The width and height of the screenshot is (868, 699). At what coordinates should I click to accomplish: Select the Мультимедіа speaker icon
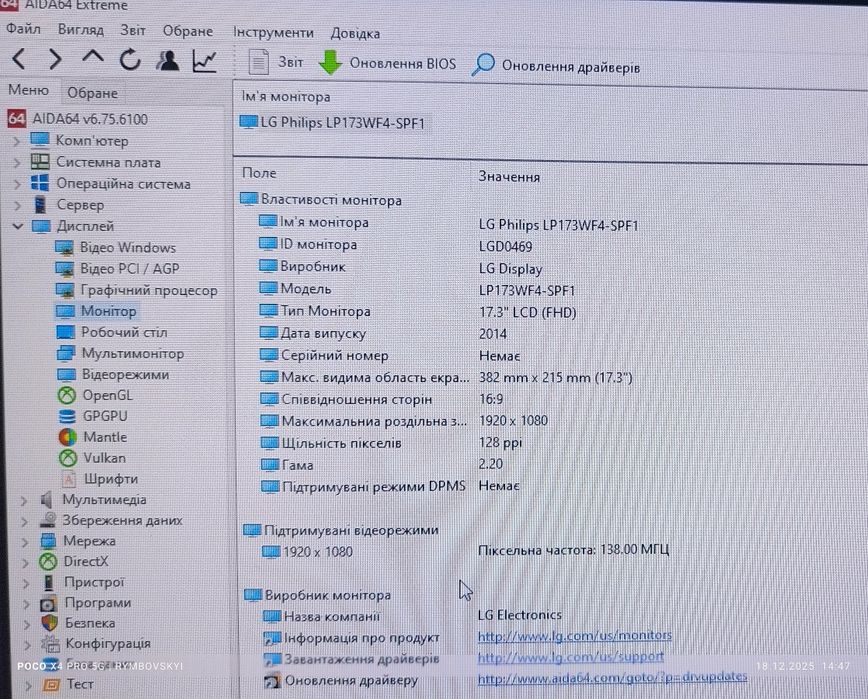(46, 500)
